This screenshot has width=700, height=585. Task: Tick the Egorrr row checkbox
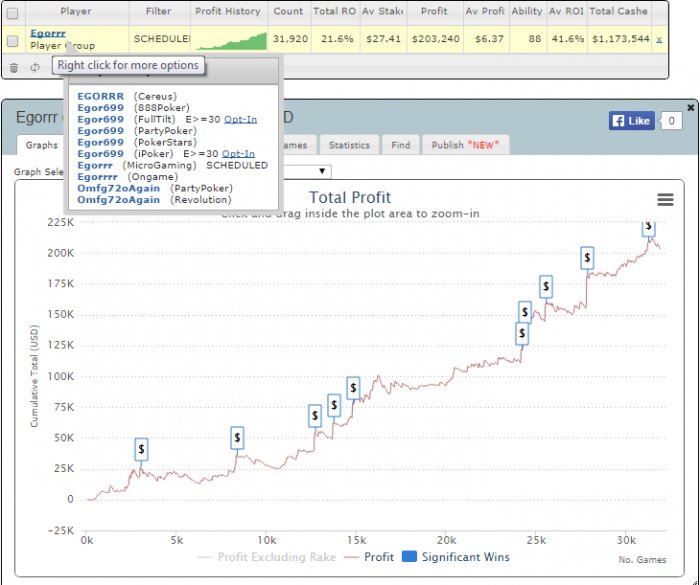(12, 41)
